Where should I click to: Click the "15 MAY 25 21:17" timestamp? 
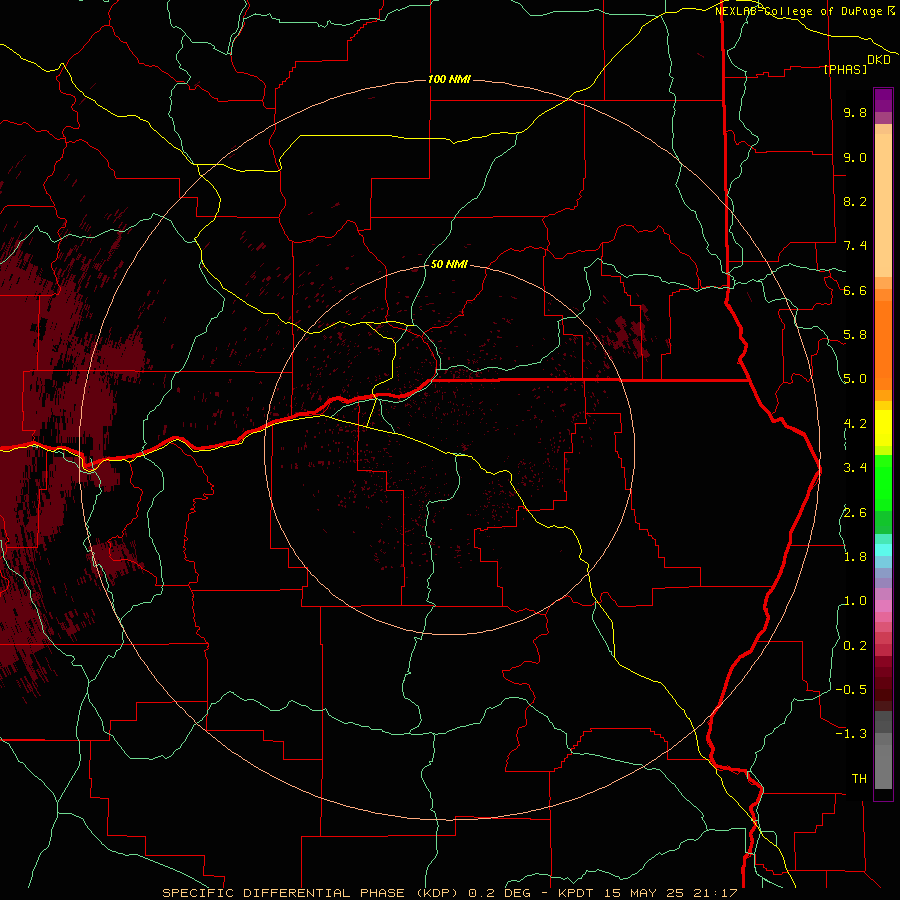coord(670,893)
